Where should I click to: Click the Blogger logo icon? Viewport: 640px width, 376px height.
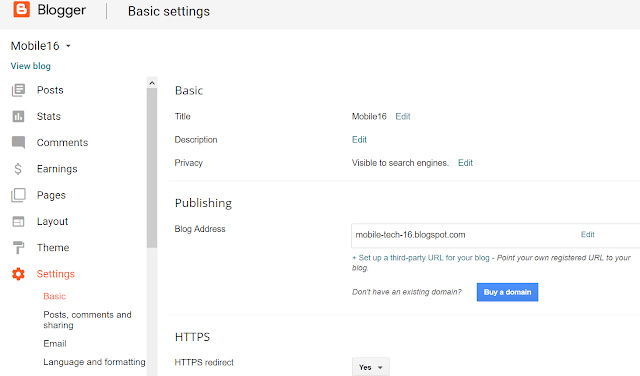point(22,9)
